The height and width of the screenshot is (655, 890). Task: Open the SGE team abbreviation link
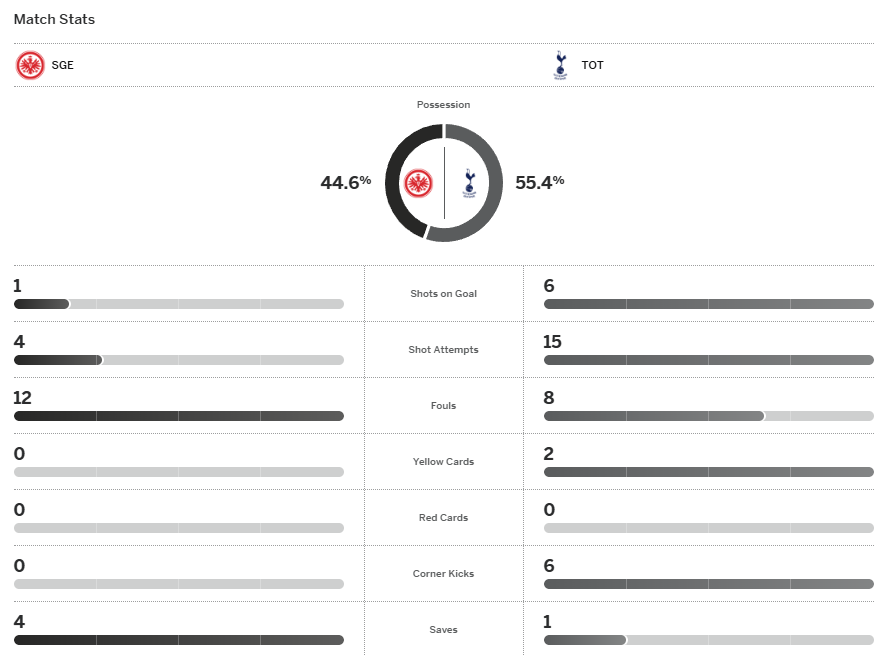tap(63, 66)
